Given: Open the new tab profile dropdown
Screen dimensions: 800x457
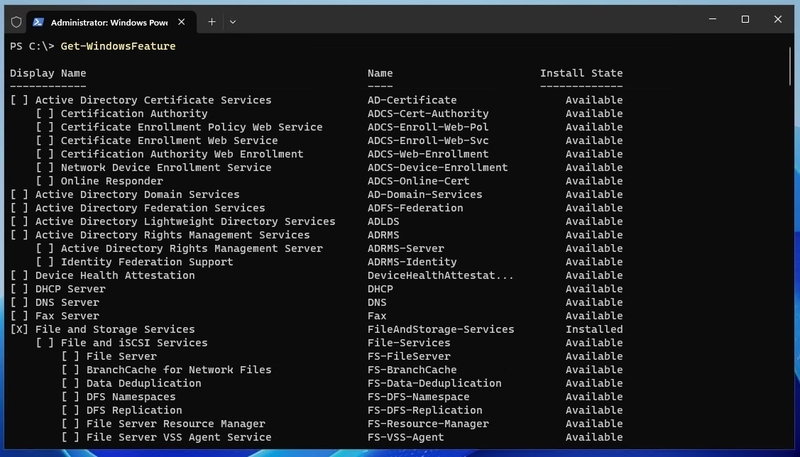Looking at the screenshot, I should [x=233, y=22].
